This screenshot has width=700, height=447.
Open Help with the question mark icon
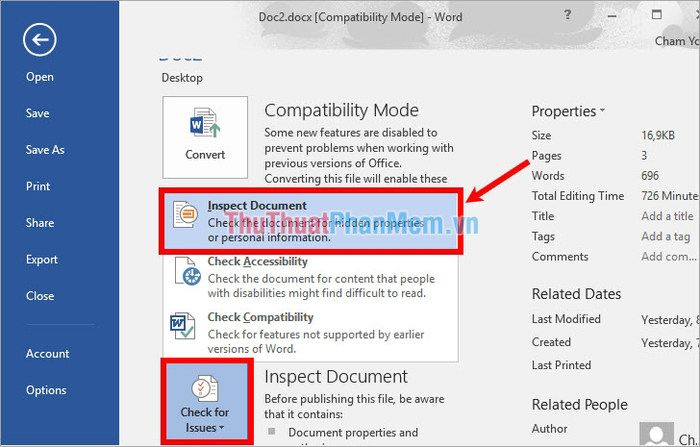click(x=567, y=15)
